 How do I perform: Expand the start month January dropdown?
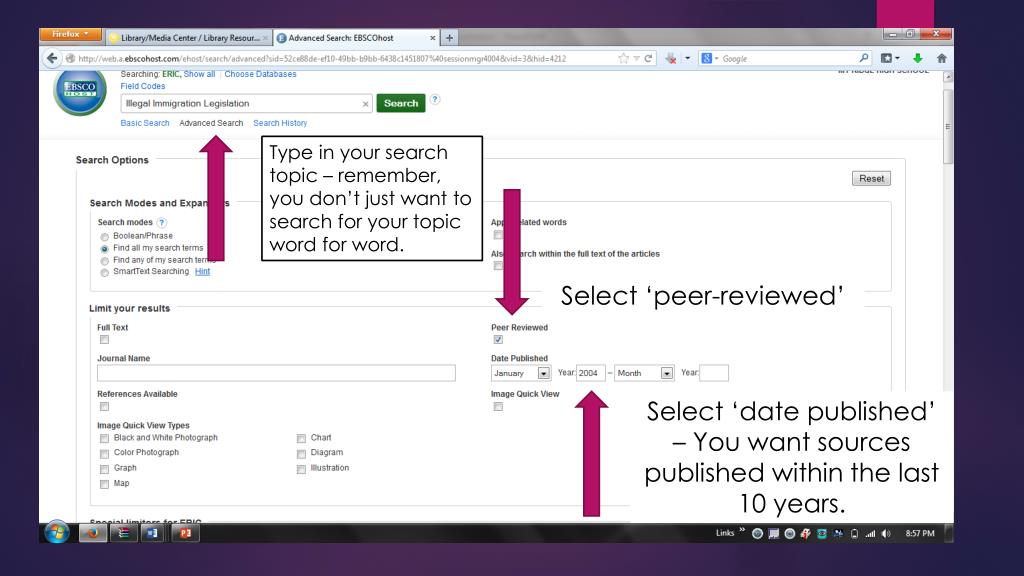543,373
